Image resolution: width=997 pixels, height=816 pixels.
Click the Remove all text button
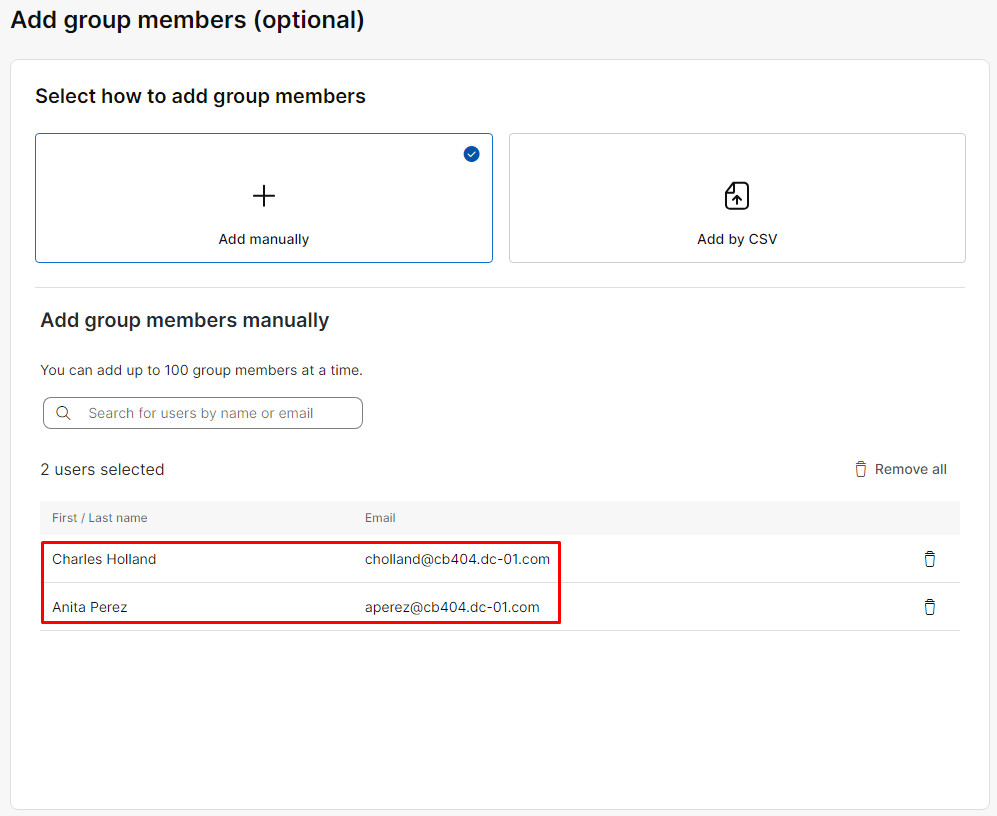click(x=910, y=469)
